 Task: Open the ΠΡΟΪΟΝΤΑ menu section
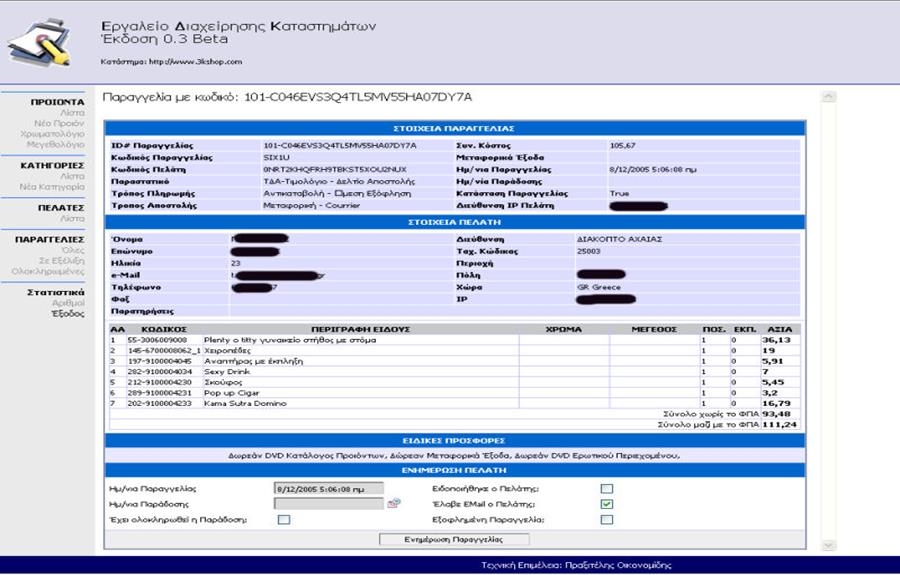(57, 102)
